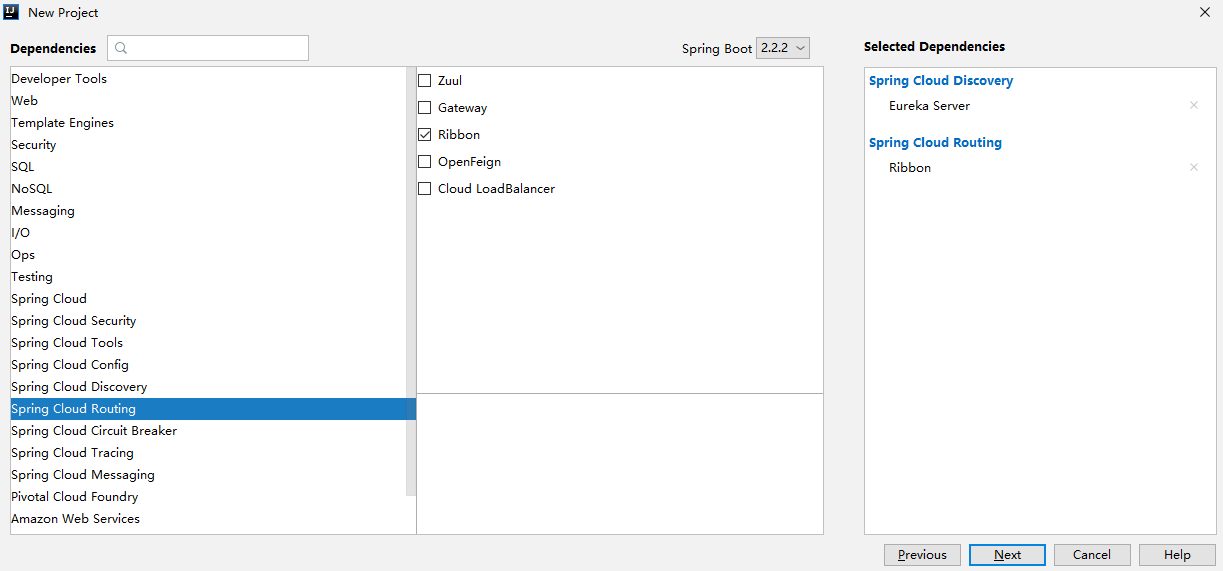
Task: Enable the Zuul checkbox
Action: (425, 81)
